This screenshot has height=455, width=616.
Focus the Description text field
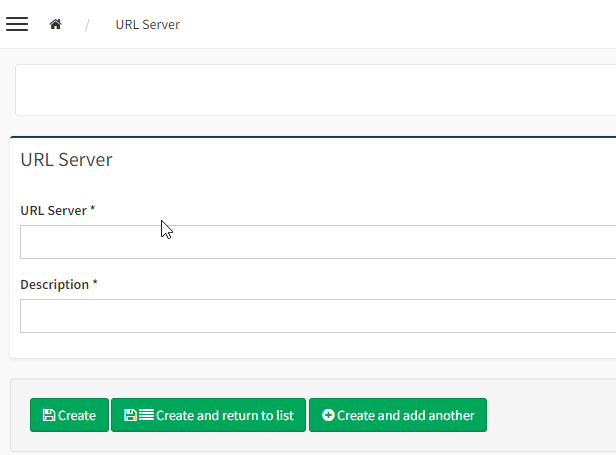click(x=318, y=316)
